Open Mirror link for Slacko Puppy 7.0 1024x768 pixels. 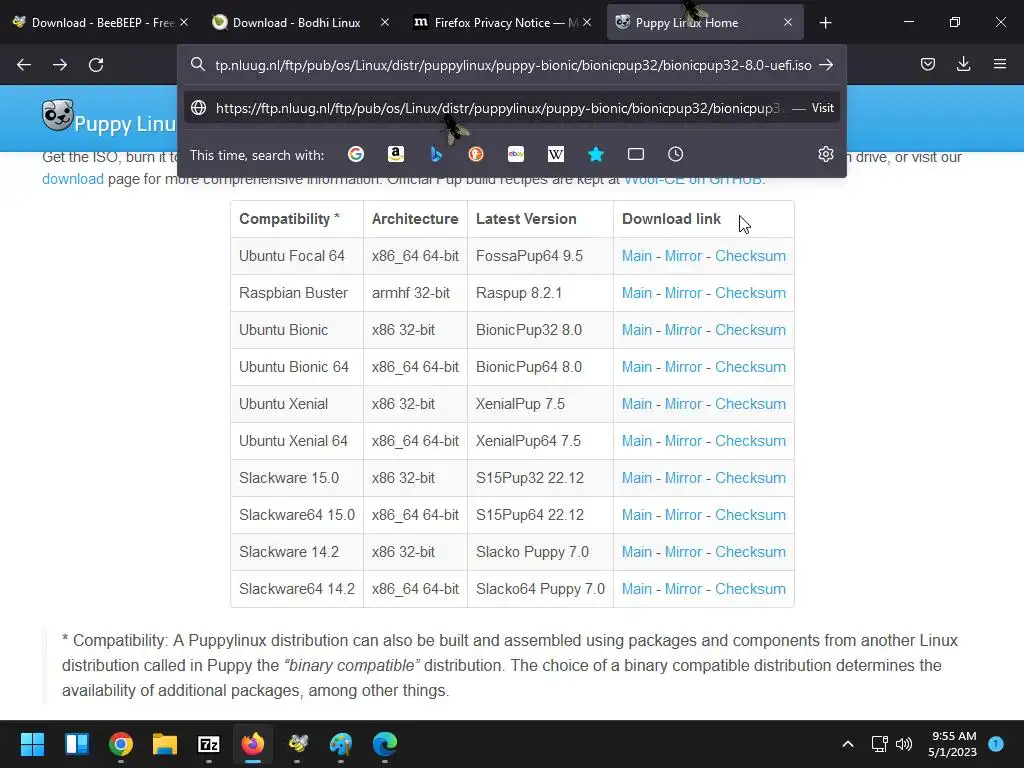pyautogui.click(x=683, y=552)
